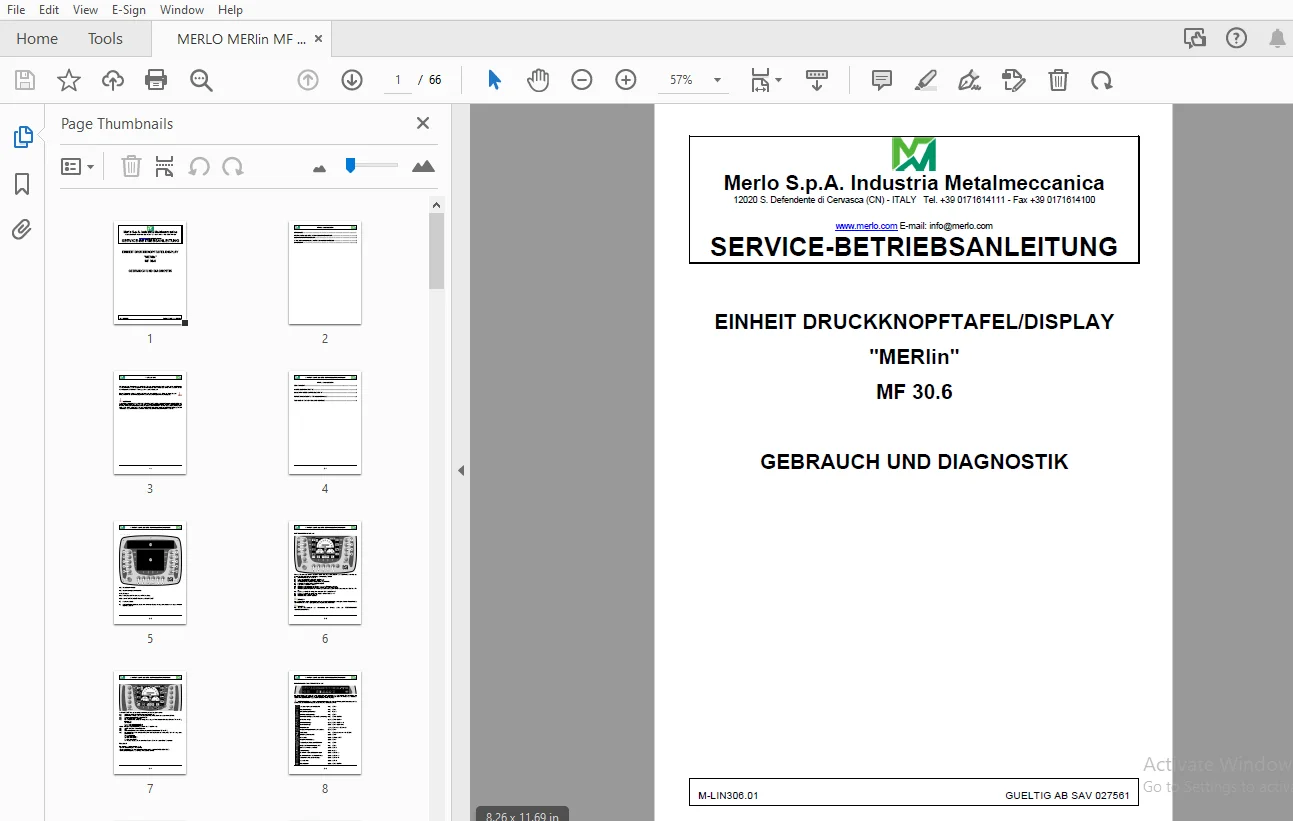Viewport: 1293px width, 821px height.
Task: Click the M-LIN306.01 footer text
Action: (729, 796)
